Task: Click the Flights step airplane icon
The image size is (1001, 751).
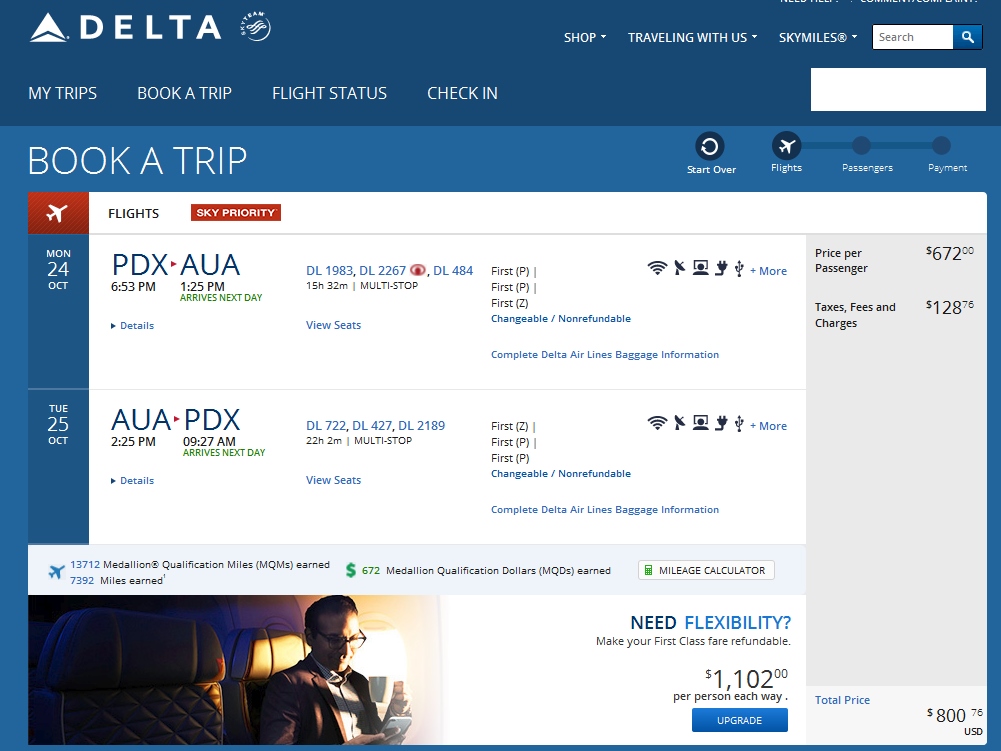Action: tap(786, 147)
